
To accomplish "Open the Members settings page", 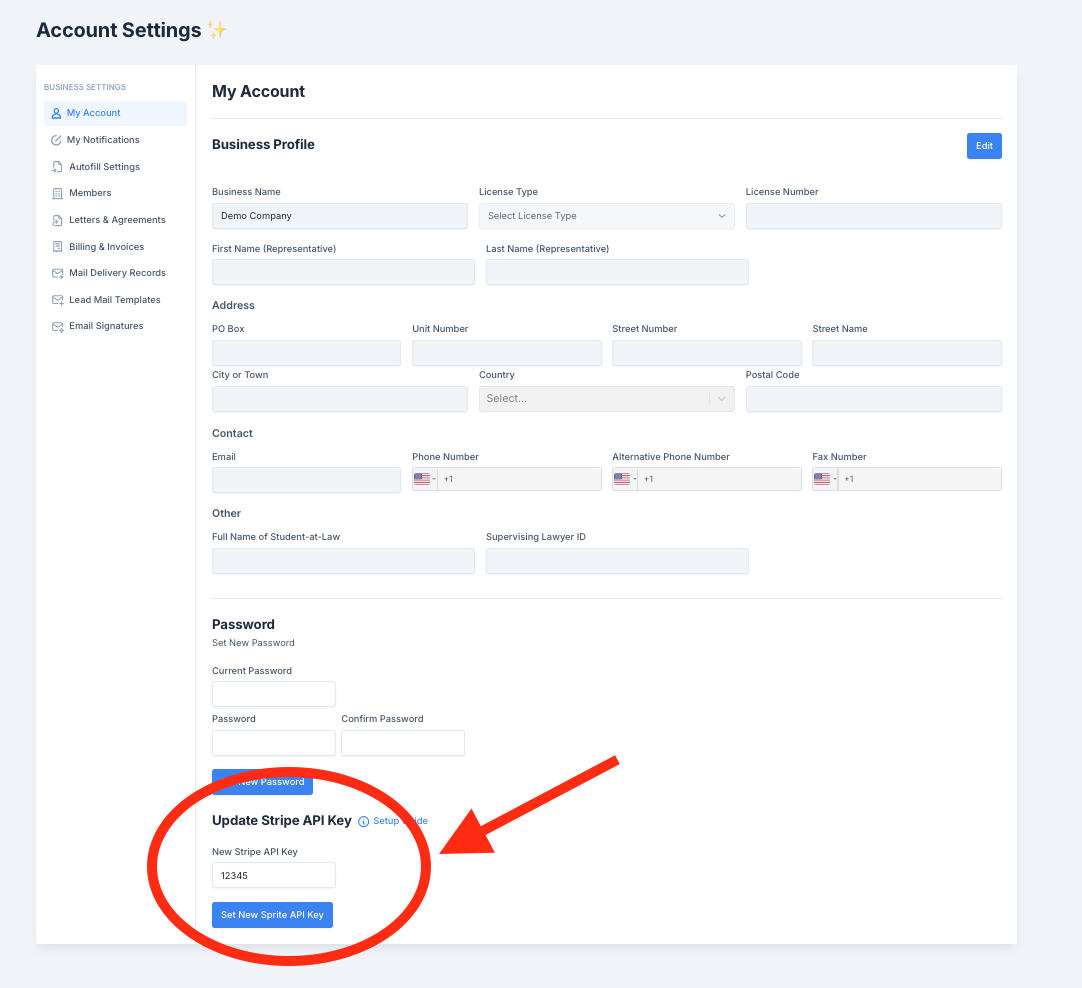I will [x=90, y=193].
